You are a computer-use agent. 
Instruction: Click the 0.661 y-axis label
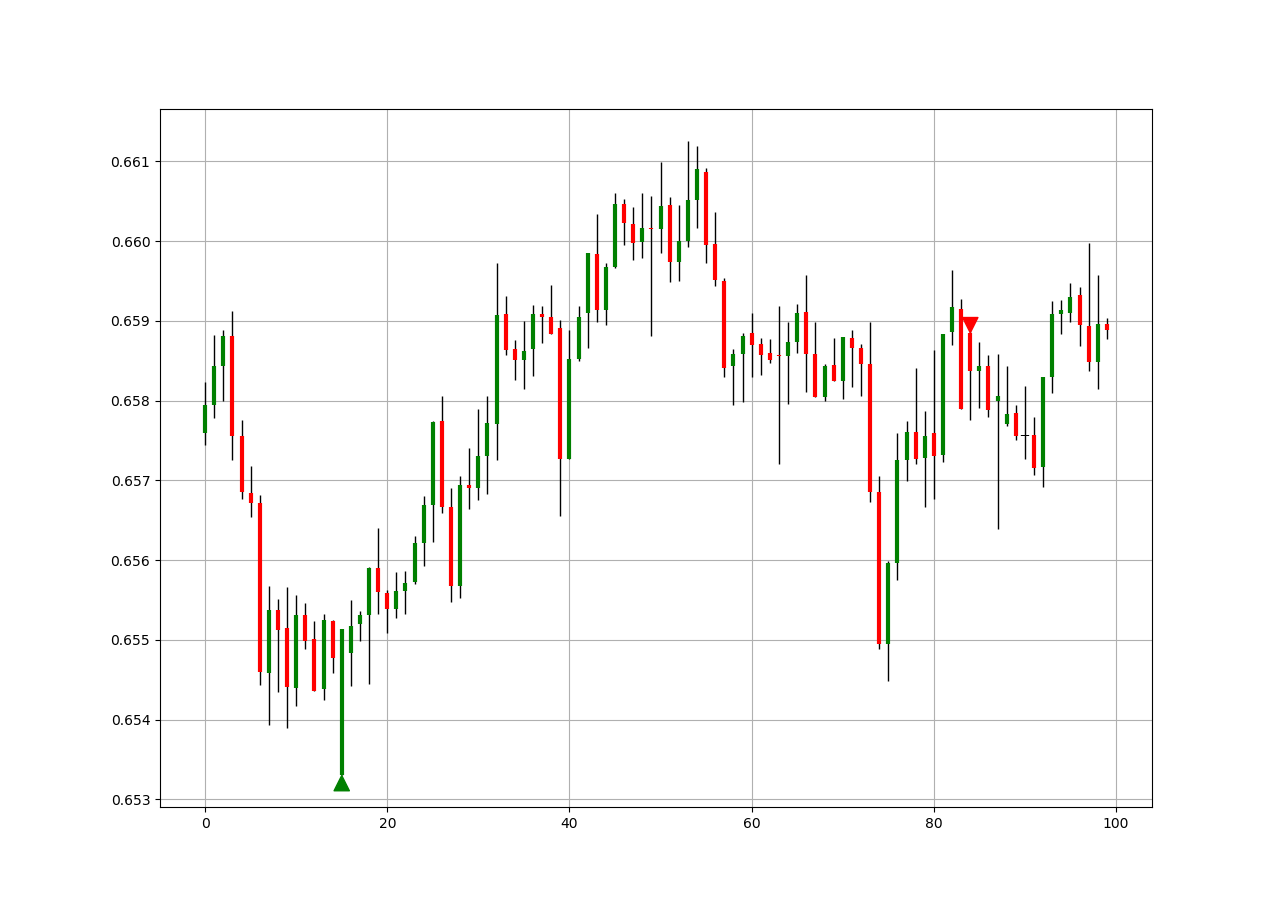pos(131,162)
